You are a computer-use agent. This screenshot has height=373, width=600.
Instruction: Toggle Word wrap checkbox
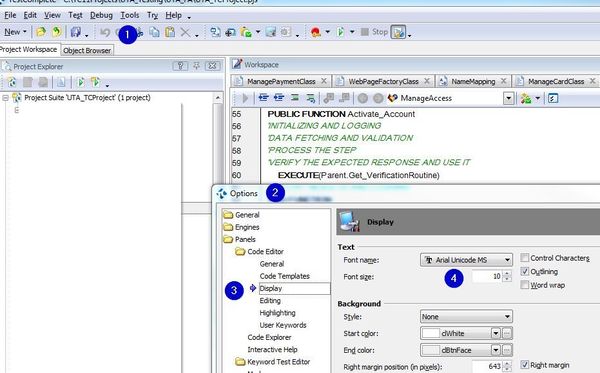[525, 285]
